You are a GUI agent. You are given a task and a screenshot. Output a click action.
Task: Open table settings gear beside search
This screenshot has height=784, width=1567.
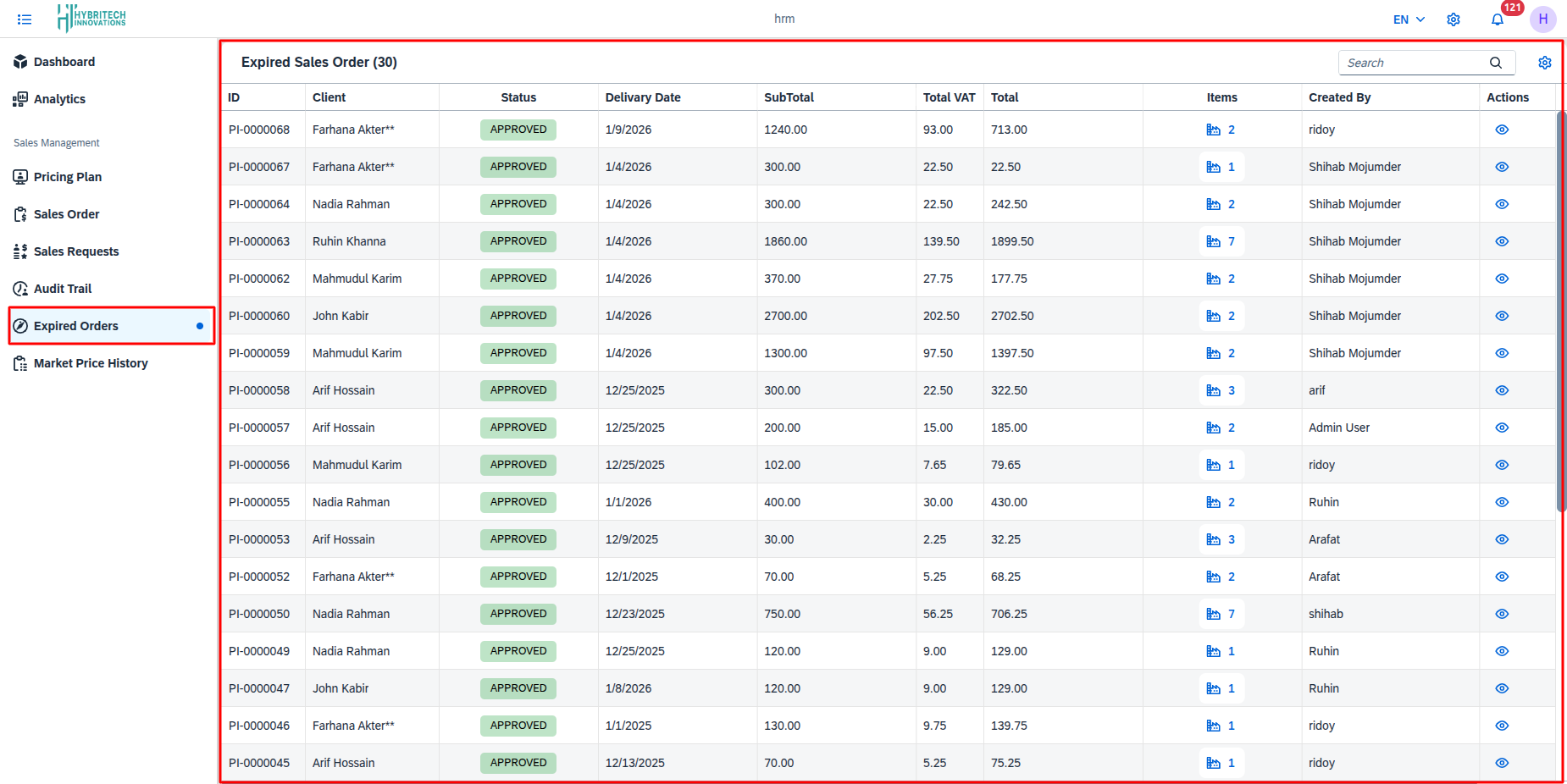coord(1544,63)
